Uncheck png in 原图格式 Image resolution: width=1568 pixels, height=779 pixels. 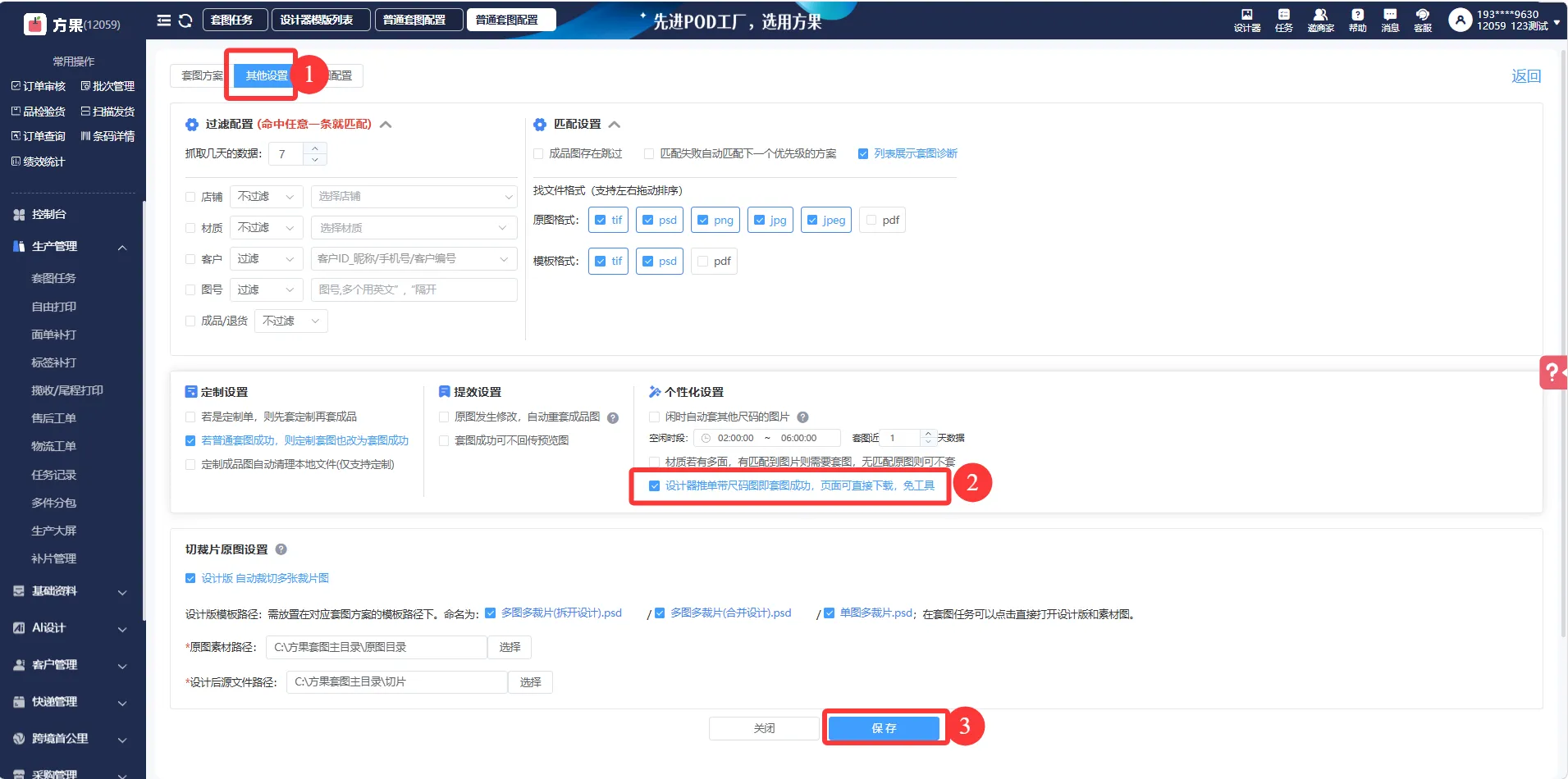702,220
